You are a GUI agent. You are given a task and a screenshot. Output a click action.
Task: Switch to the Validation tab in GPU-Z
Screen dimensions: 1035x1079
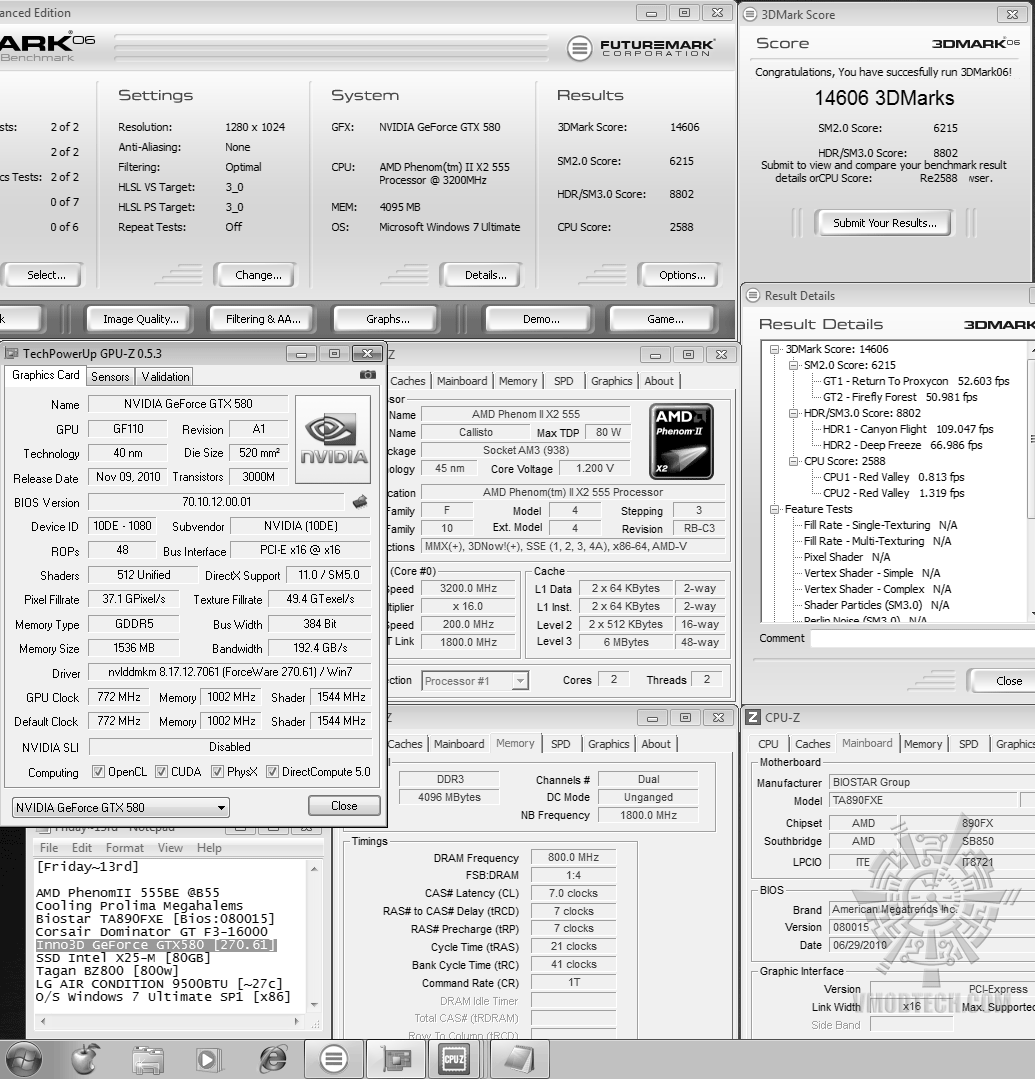[x=165, y=376]
